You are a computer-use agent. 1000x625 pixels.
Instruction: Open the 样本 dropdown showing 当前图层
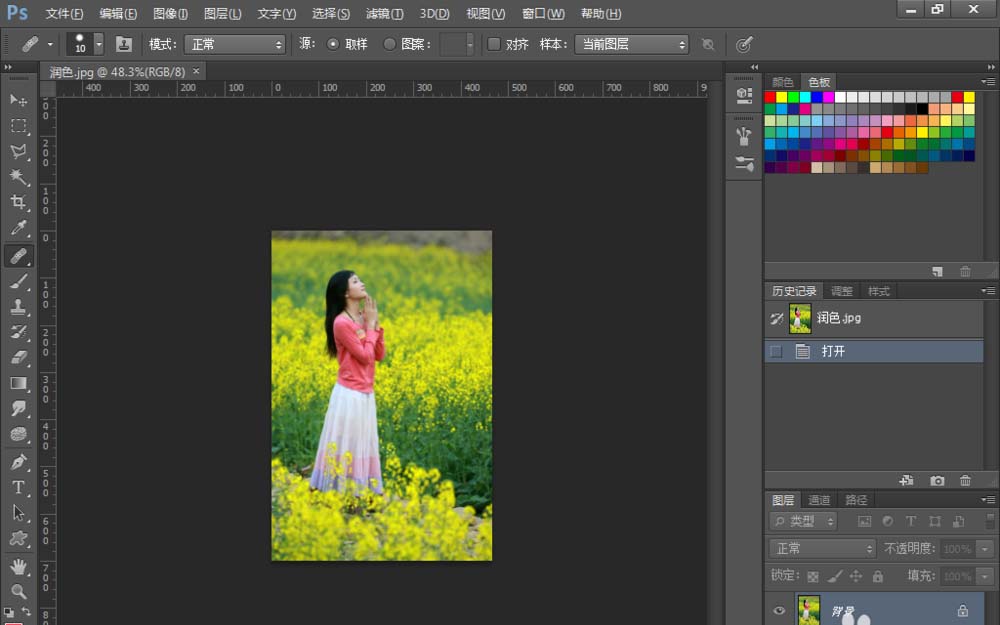tap(631, 44)
